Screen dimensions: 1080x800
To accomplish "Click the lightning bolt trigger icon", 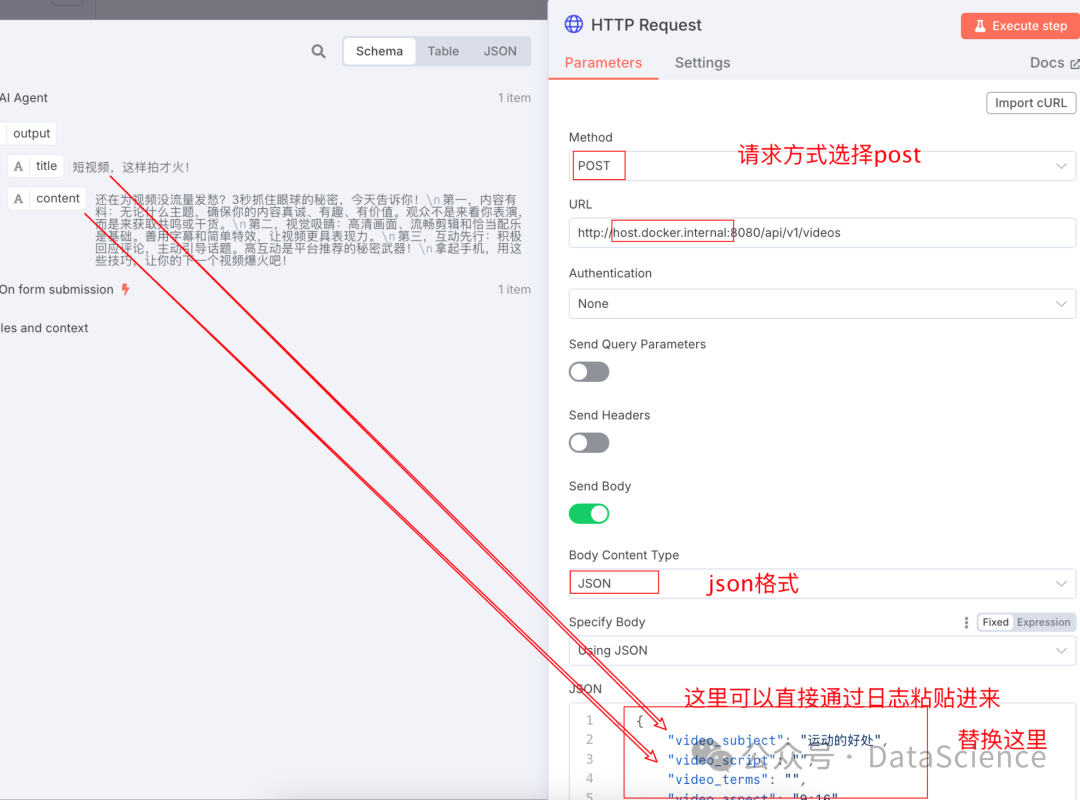I will click(x=125, y=289).
